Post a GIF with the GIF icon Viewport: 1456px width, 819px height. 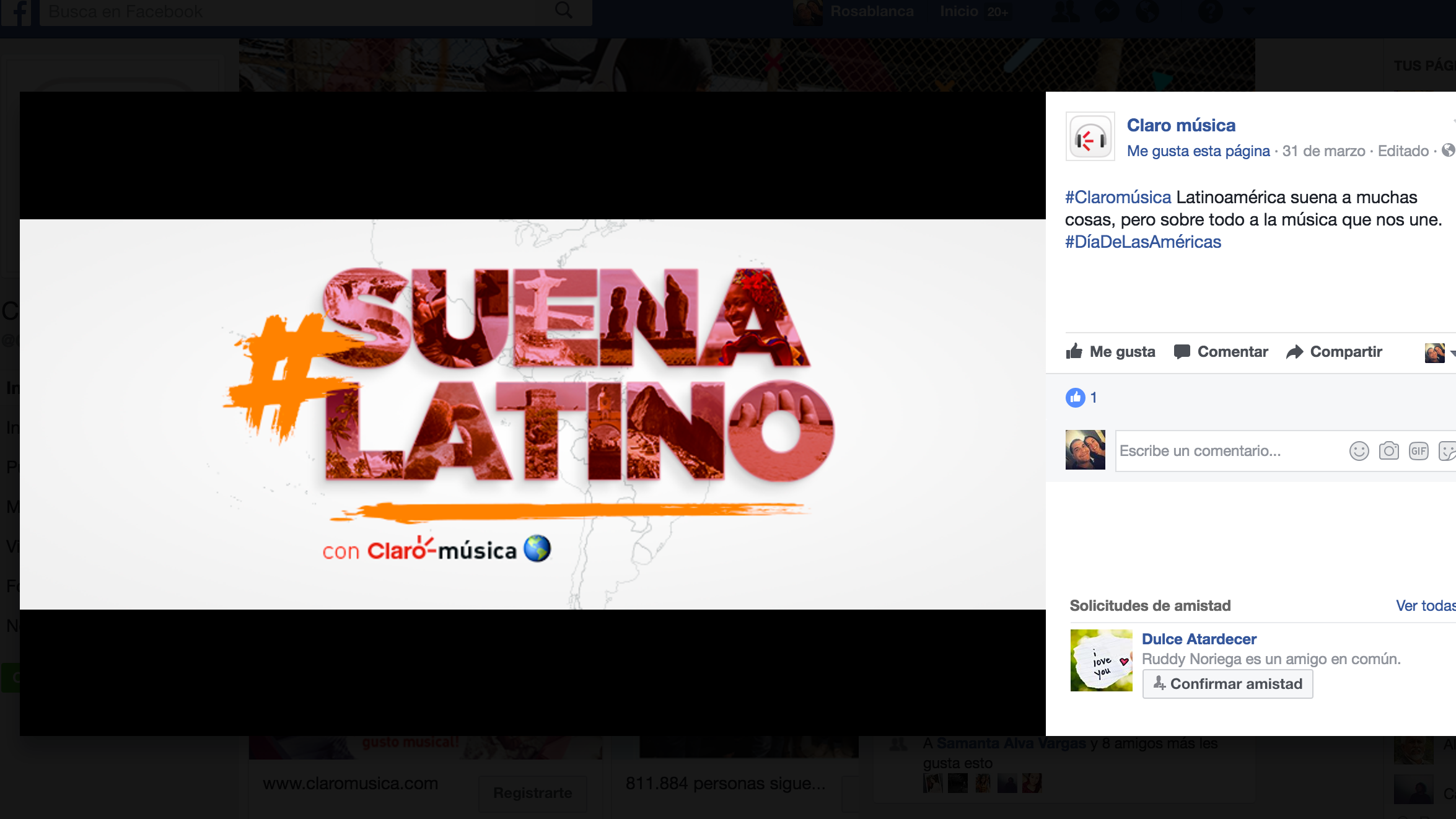pyautogui.click(x=1419, y=451)
